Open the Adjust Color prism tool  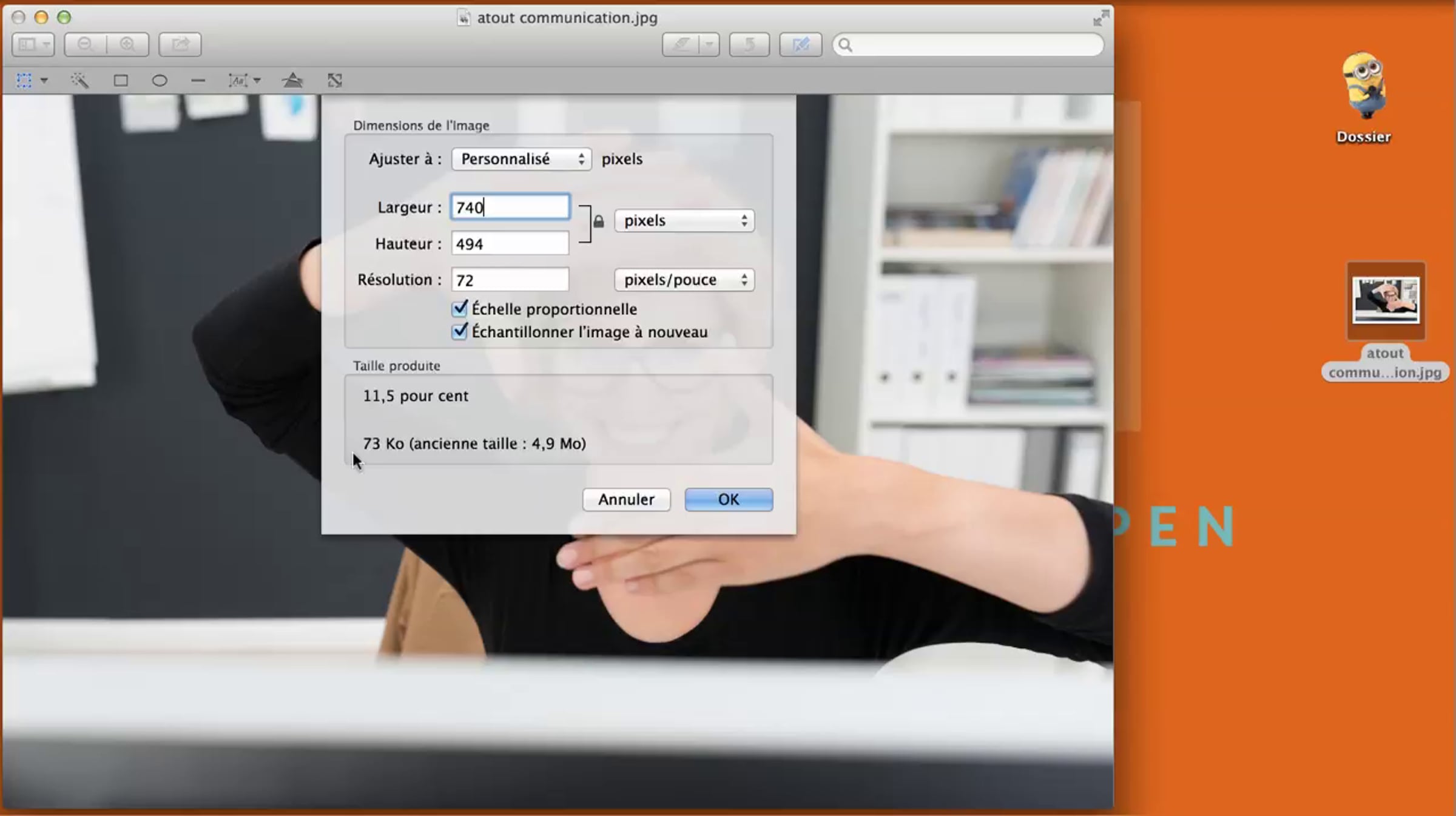(x=292, y=81)
